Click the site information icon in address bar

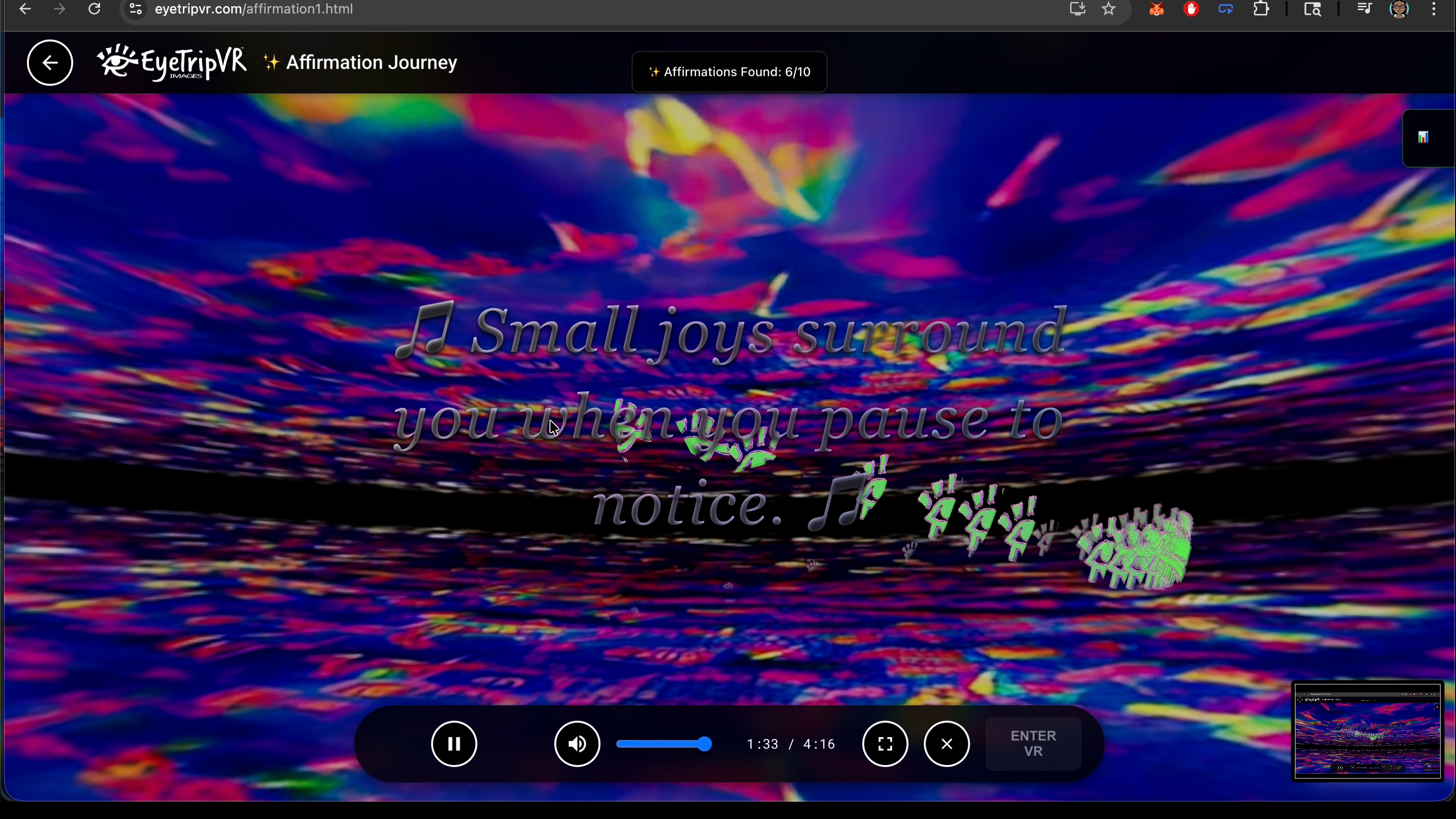(x=135, y=9)
